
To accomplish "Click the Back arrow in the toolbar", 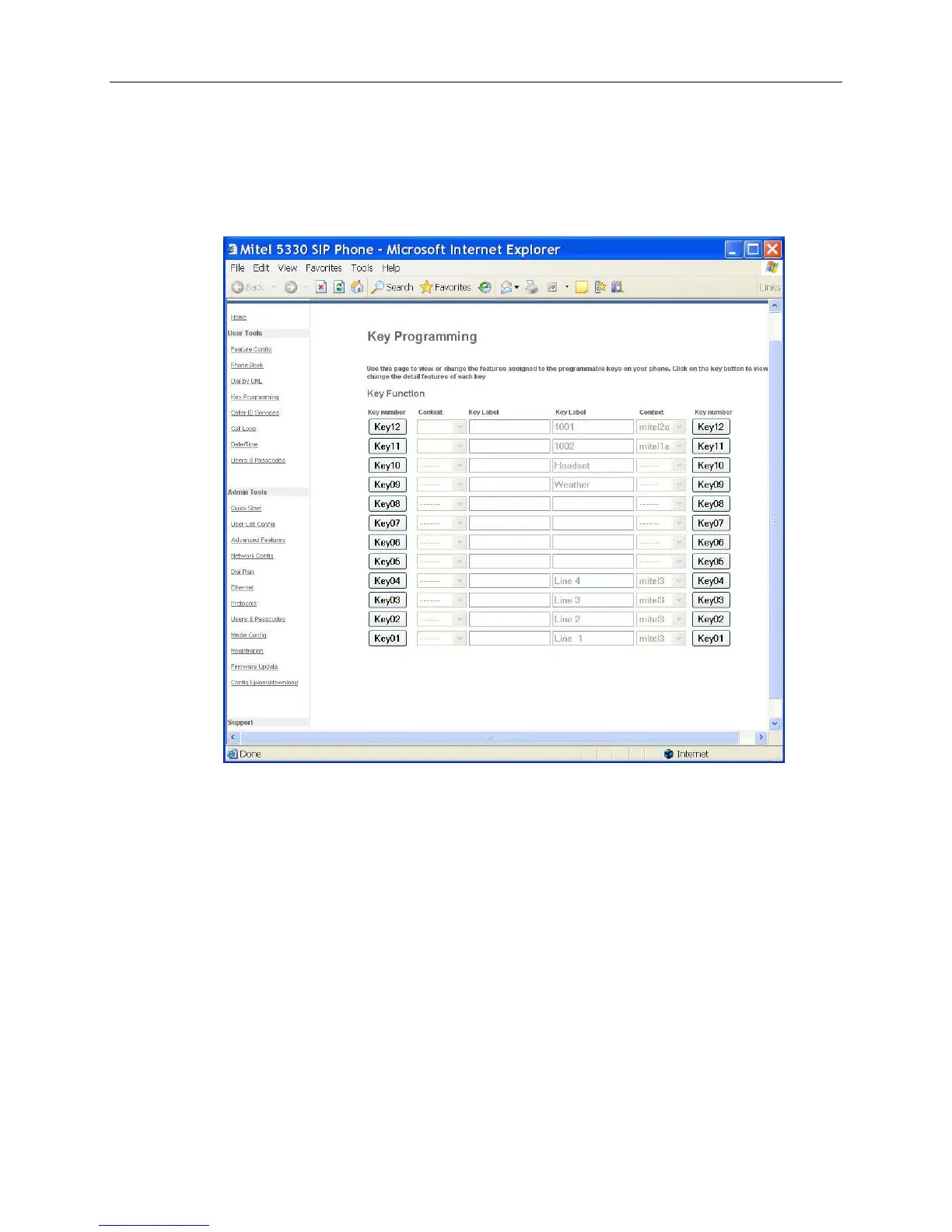I will [238, 287].
